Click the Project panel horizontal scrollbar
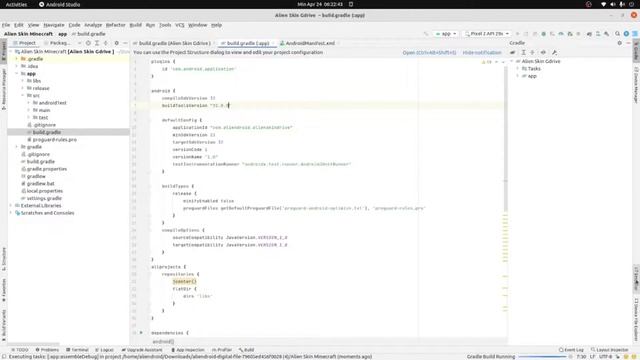Image resolution: width=640 pixels, height=360 pixels. coord(33,344)
